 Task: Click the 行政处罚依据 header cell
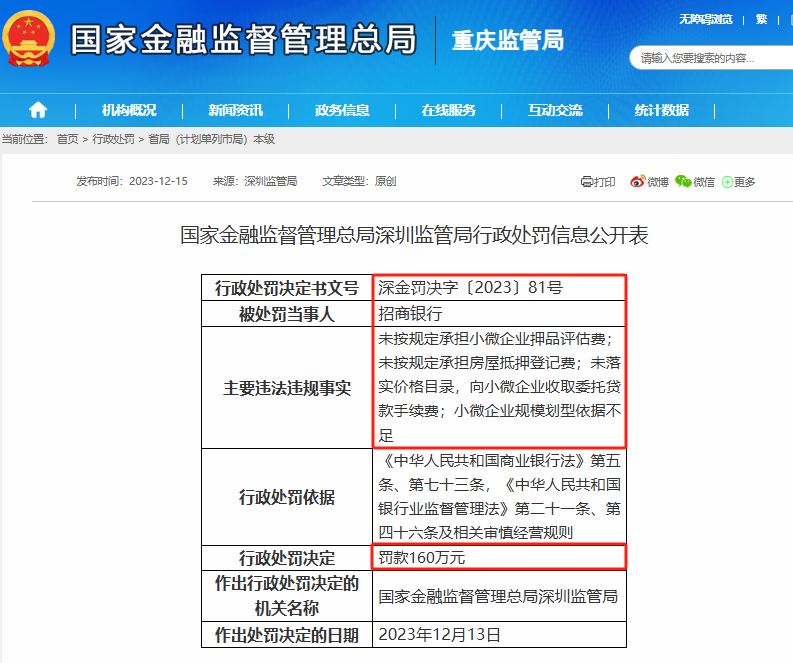click(x=287, y=497)
